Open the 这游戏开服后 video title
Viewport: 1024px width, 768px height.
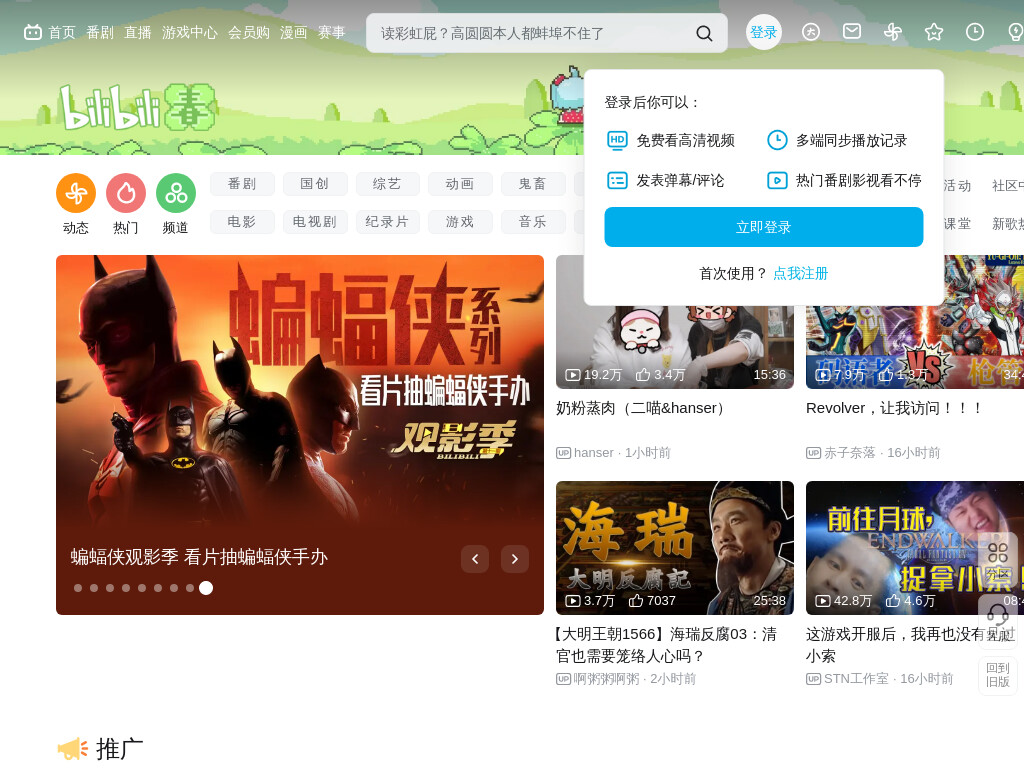pyautogui.click(x=911, y=645)
